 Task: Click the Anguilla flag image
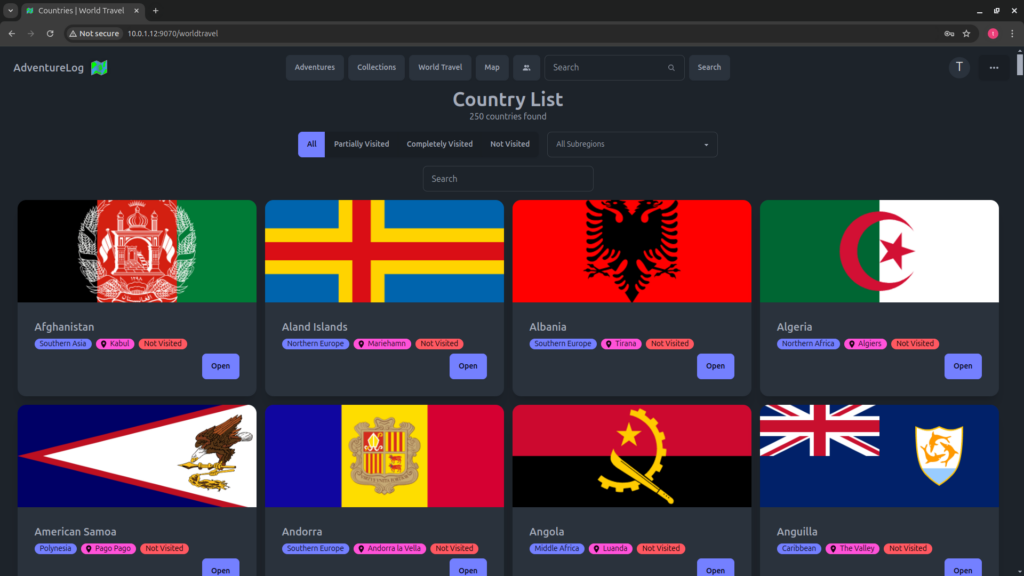(x=880, y=456)
